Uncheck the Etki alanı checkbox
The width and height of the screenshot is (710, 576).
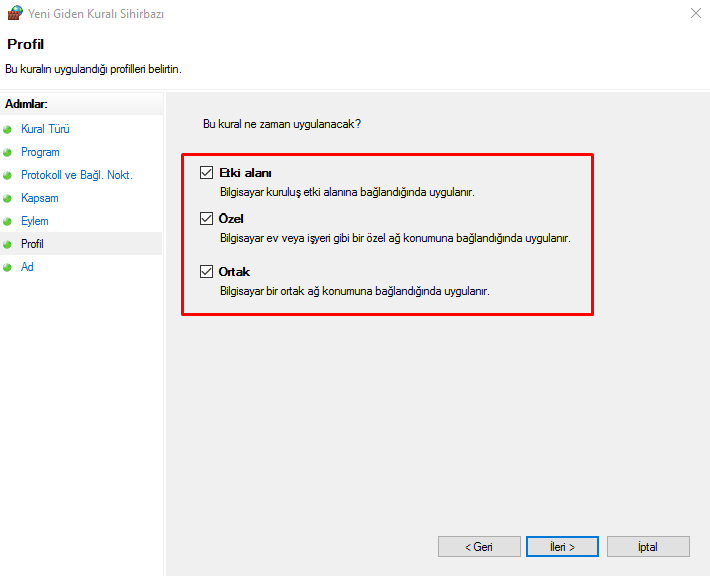pyautogui.click(x=207, y=173)
